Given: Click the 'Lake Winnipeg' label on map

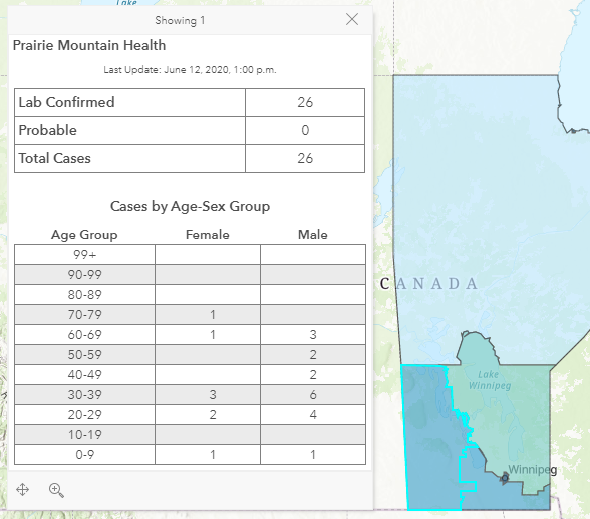Looking at the screenshot, I should click(490, 380).
